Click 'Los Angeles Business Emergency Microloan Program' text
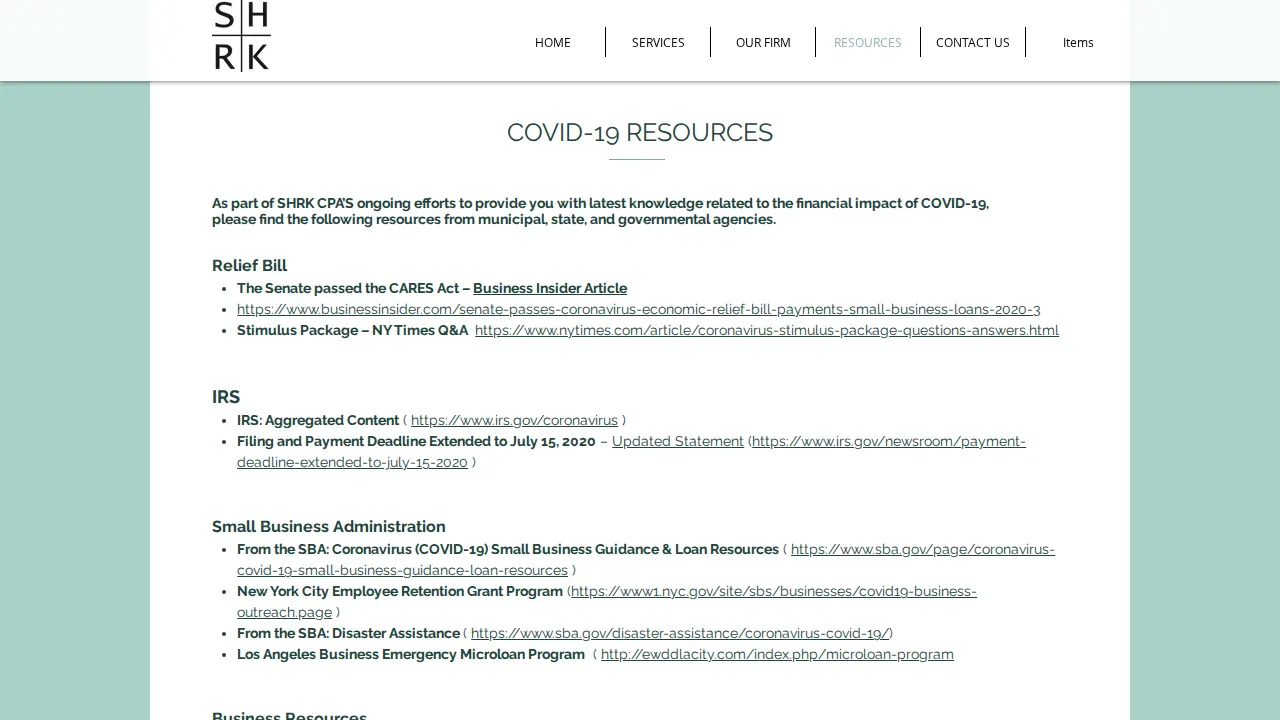Screen dimensions: 1280x720 [x=411, y=654]
